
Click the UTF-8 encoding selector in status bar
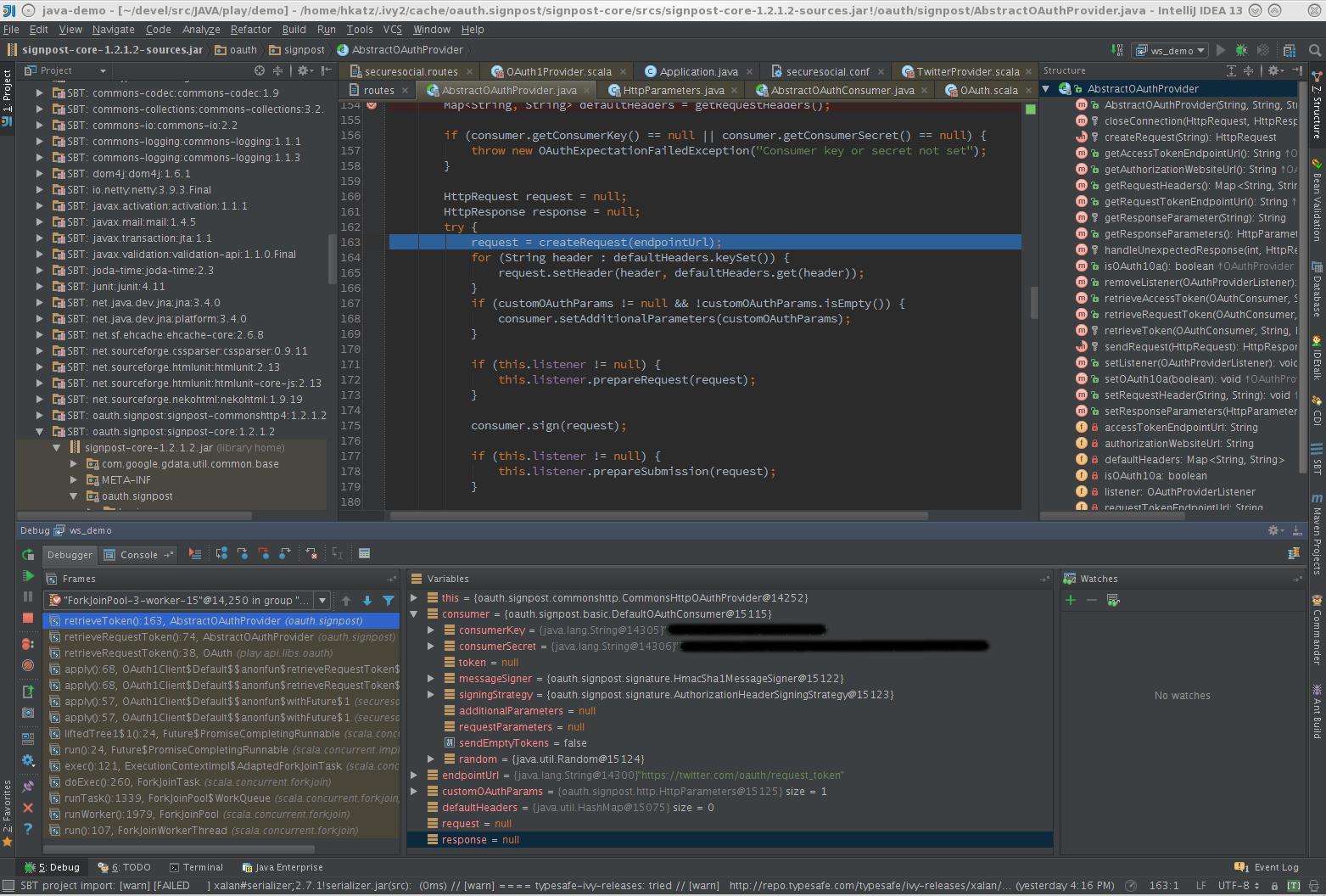1239,885
